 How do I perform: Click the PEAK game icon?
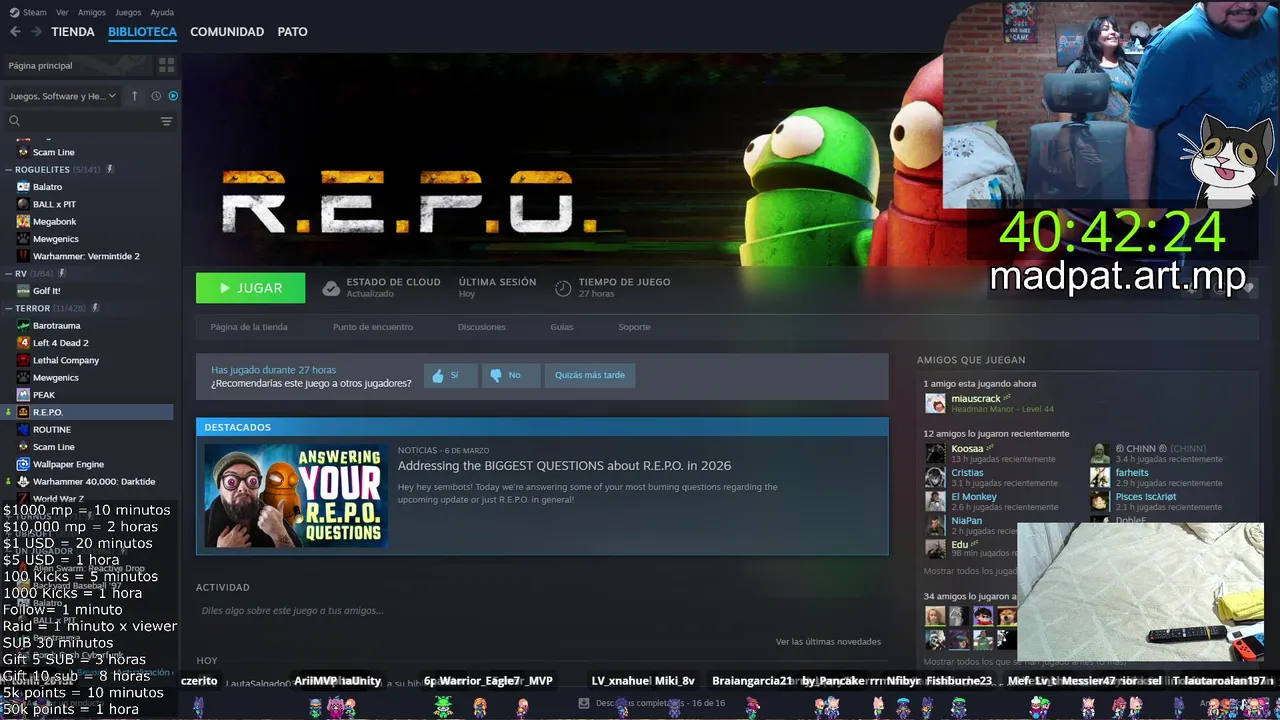pos(23,395)
